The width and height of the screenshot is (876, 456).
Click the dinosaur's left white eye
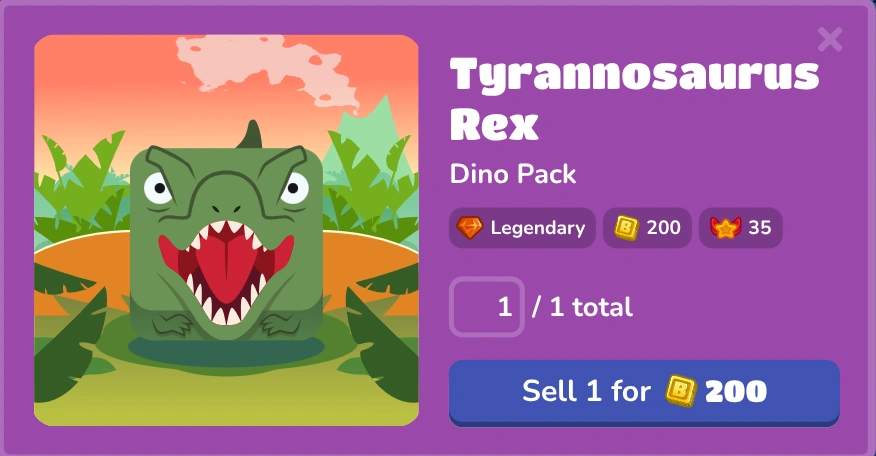[158, 188]
